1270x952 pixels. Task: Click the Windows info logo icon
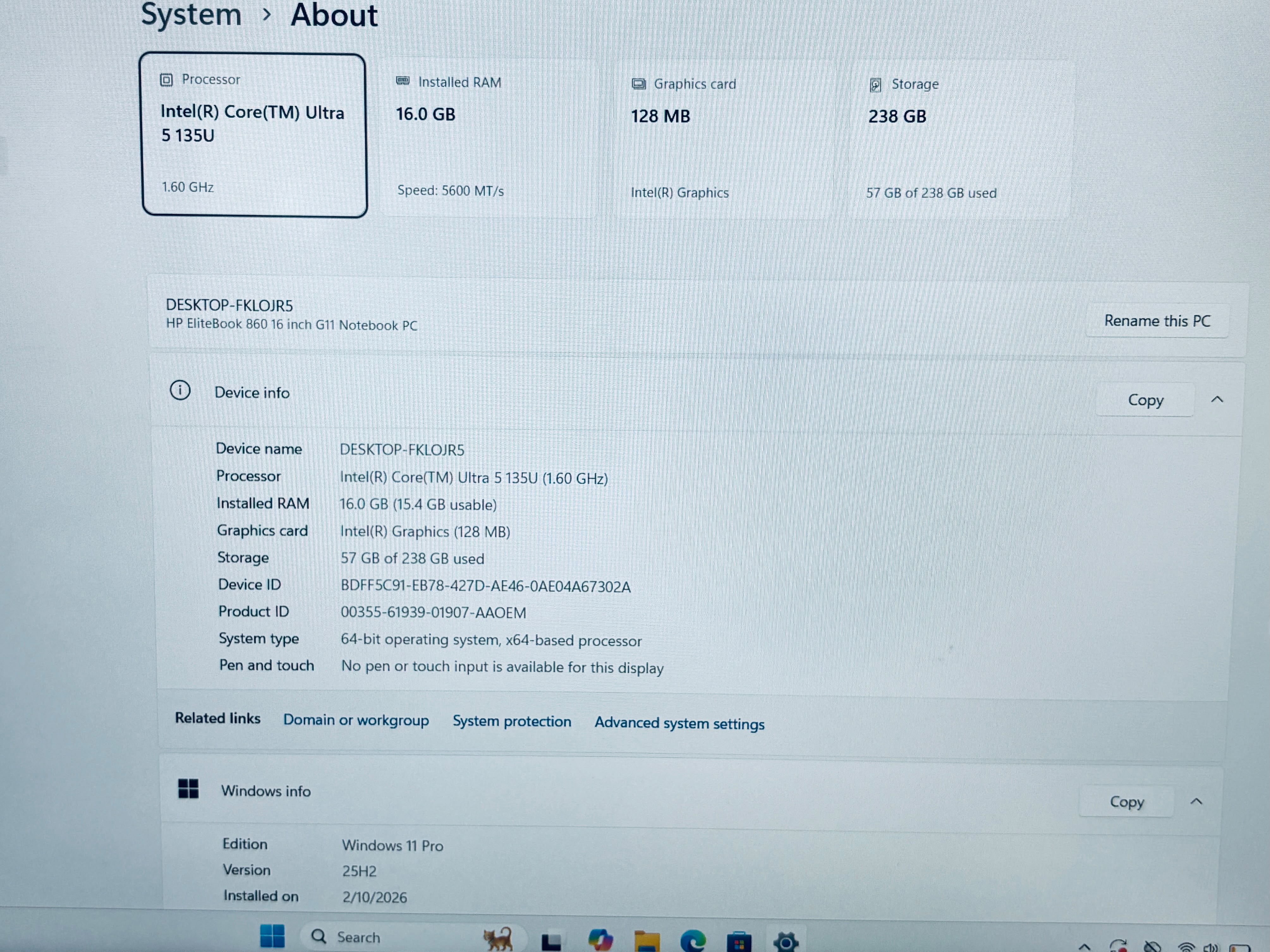click(188, 788)
